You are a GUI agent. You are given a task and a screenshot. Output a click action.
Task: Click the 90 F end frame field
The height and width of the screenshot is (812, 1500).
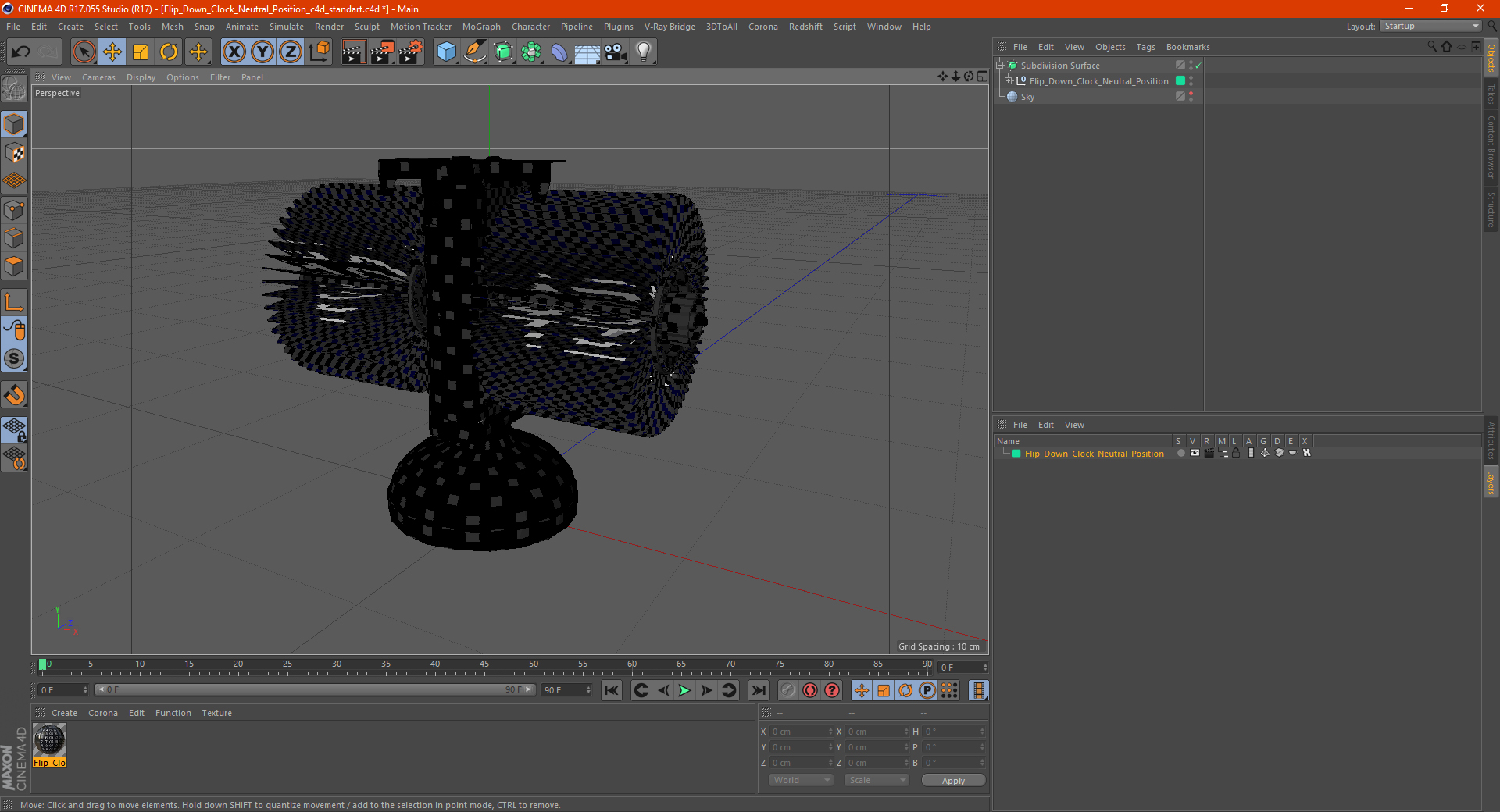pos(566,690)
